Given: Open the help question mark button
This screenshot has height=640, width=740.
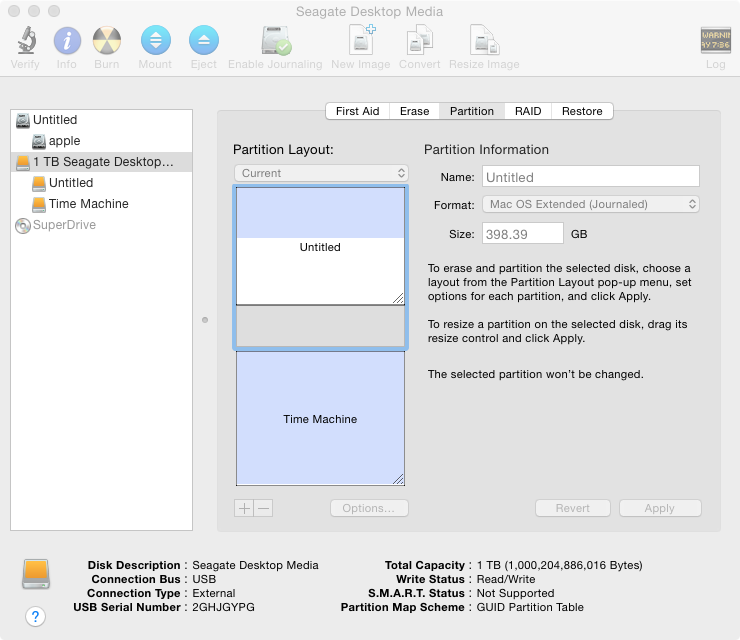Looking at the screenshot, I should 35,616.
